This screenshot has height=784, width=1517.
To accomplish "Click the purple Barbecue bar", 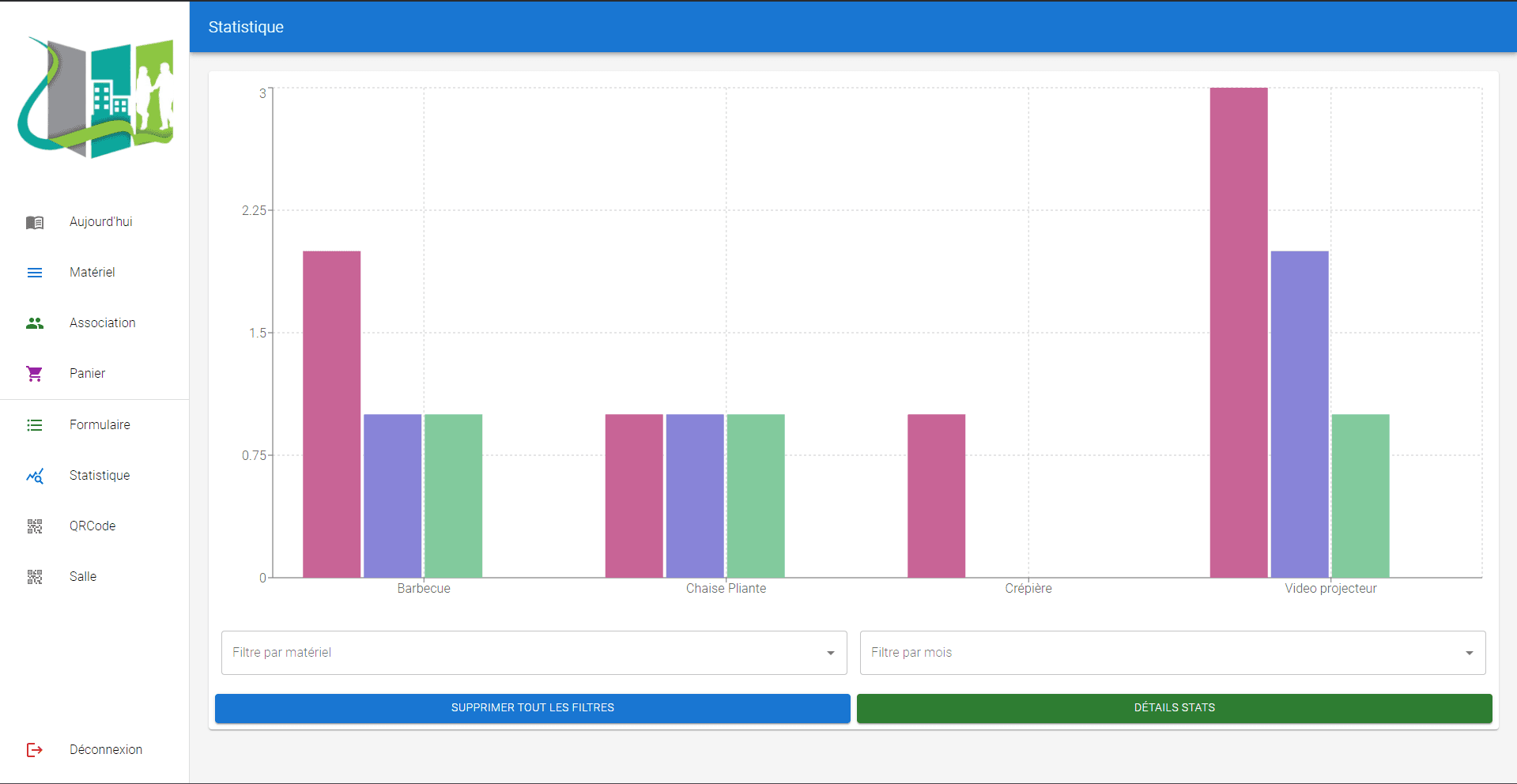I will point(392,496).
